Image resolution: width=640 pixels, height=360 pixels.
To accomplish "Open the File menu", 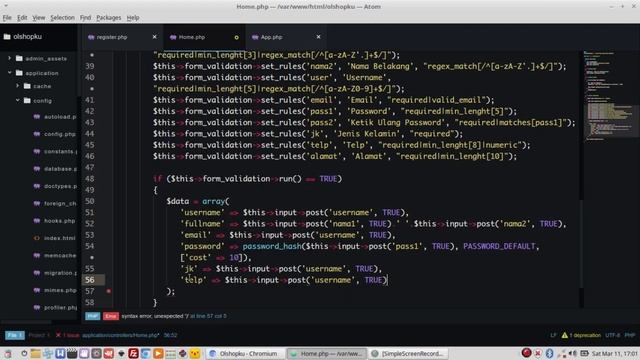I will pyautogui.click(x=7, y=18).
